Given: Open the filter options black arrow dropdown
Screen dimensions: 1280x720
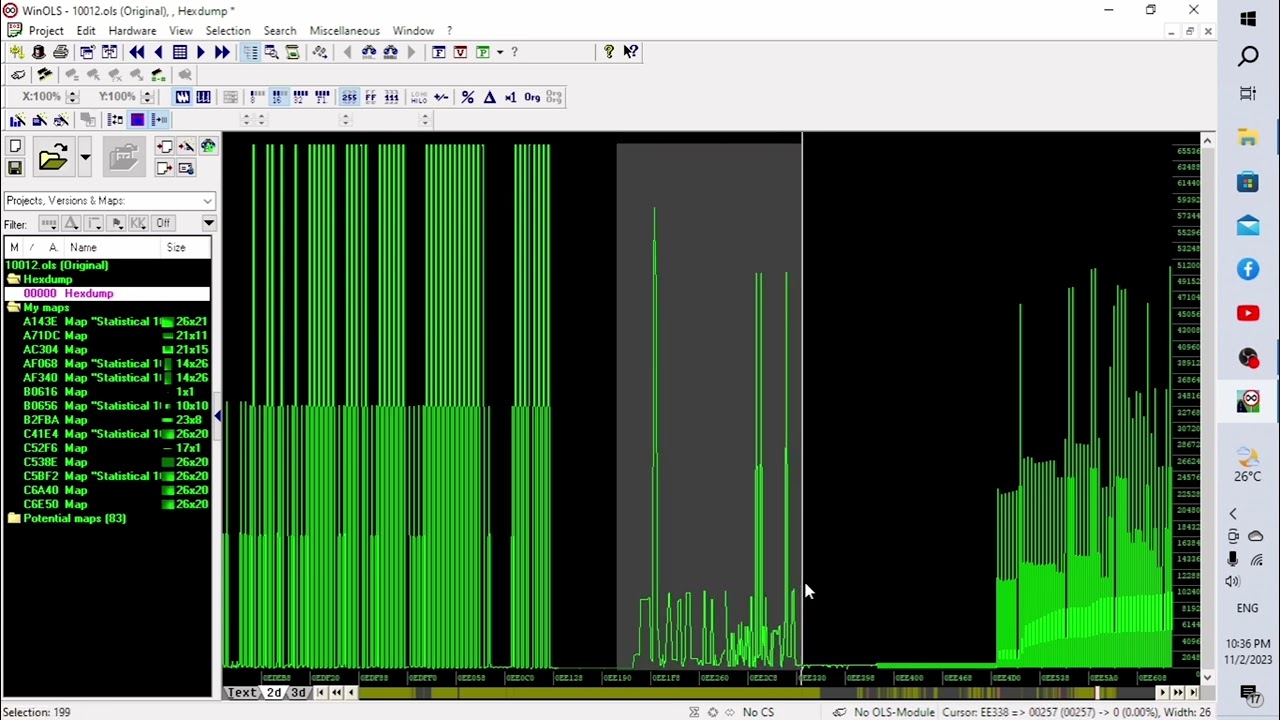Looking at the screenshot, I should [208, 223].
